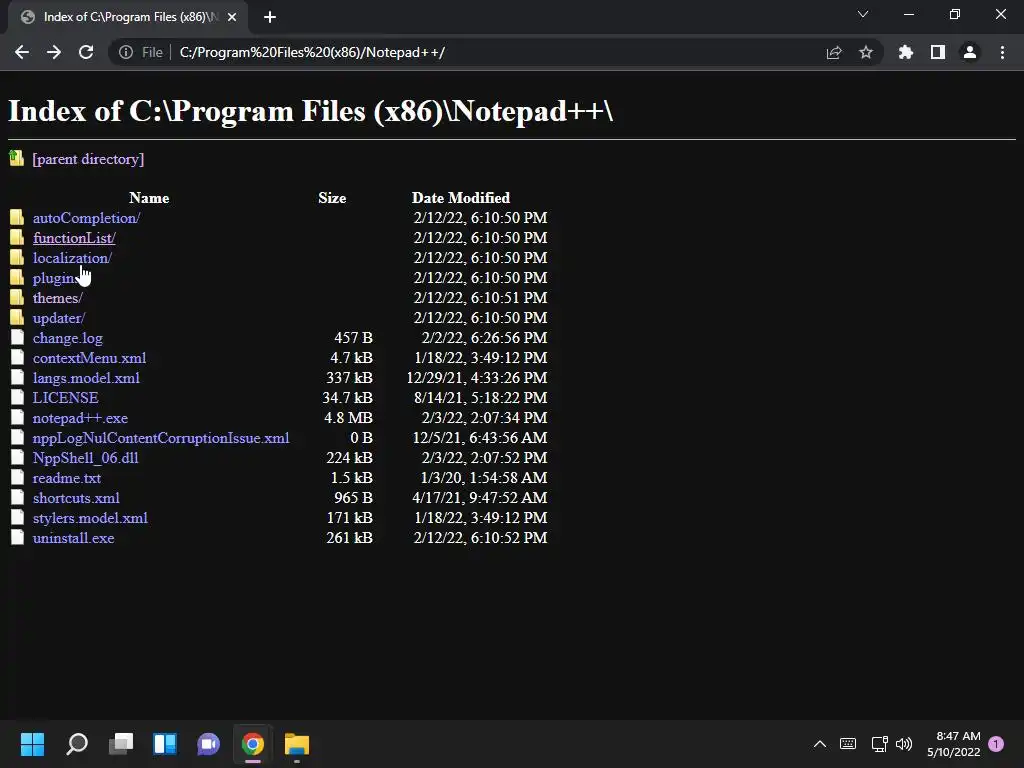
Task: Select the 34.7 kB size value
Action: (347, 398)
